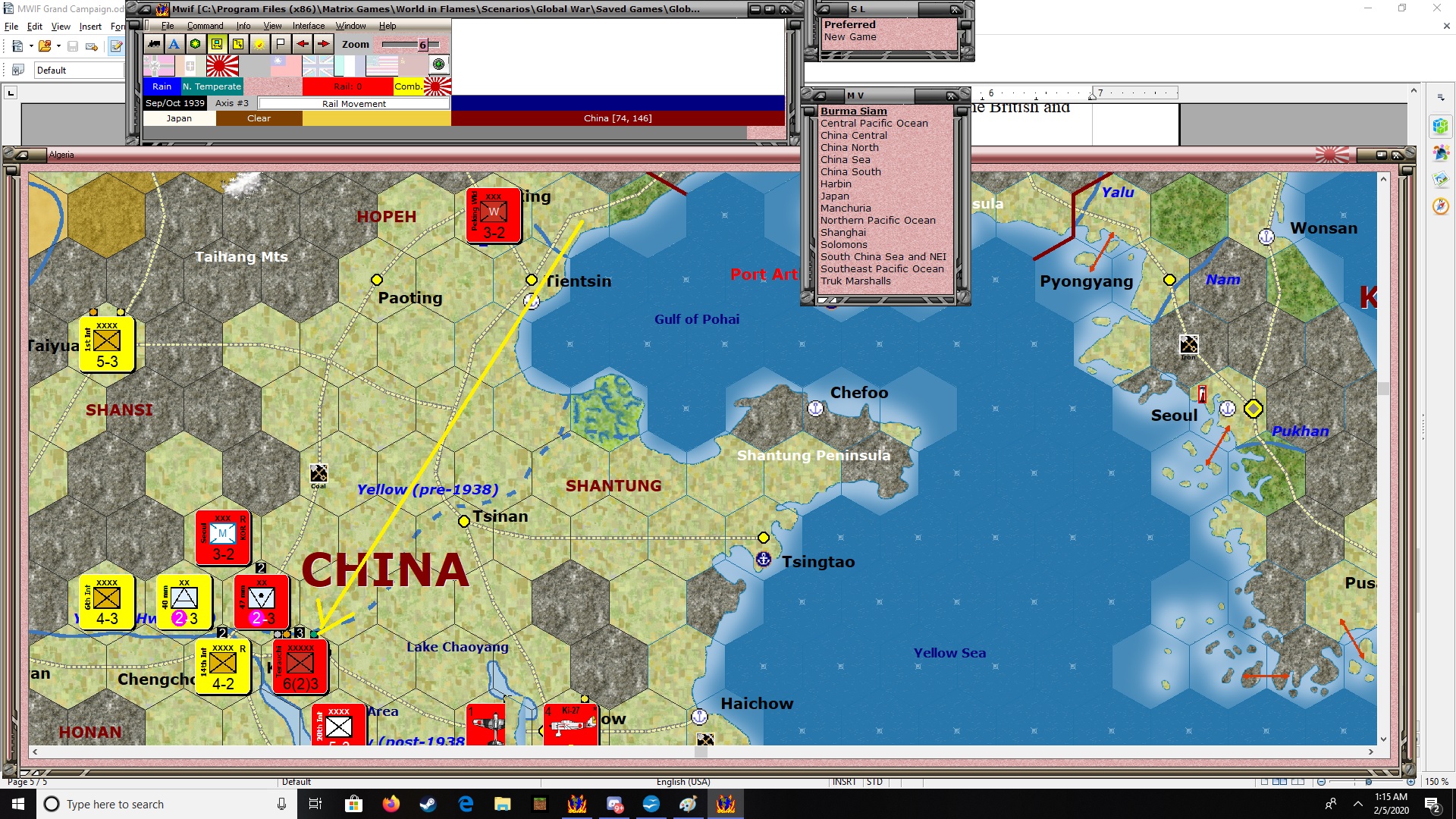Toggle the green indicator light button
Image resolution: width=1456 pixels, height=819 pixels.
point(438,64)
